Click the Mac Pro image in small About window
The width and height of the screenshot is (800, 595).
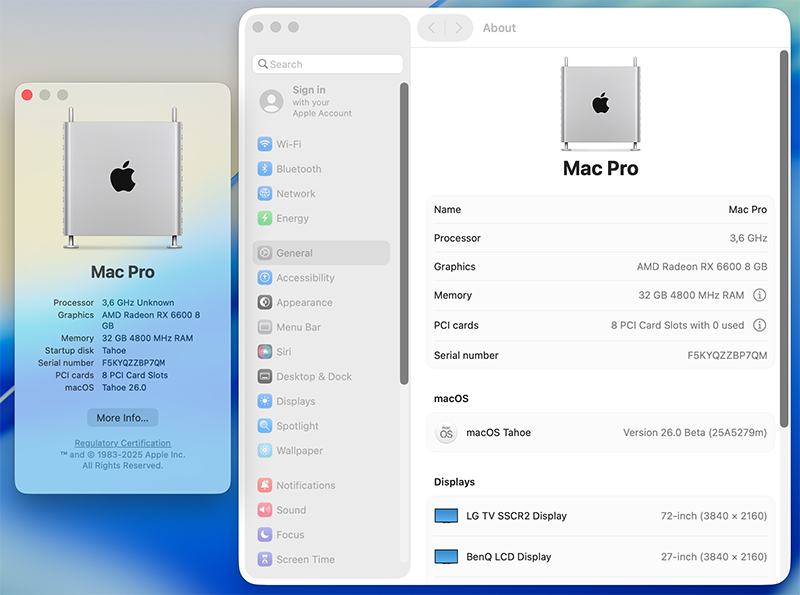coord(122,178)
